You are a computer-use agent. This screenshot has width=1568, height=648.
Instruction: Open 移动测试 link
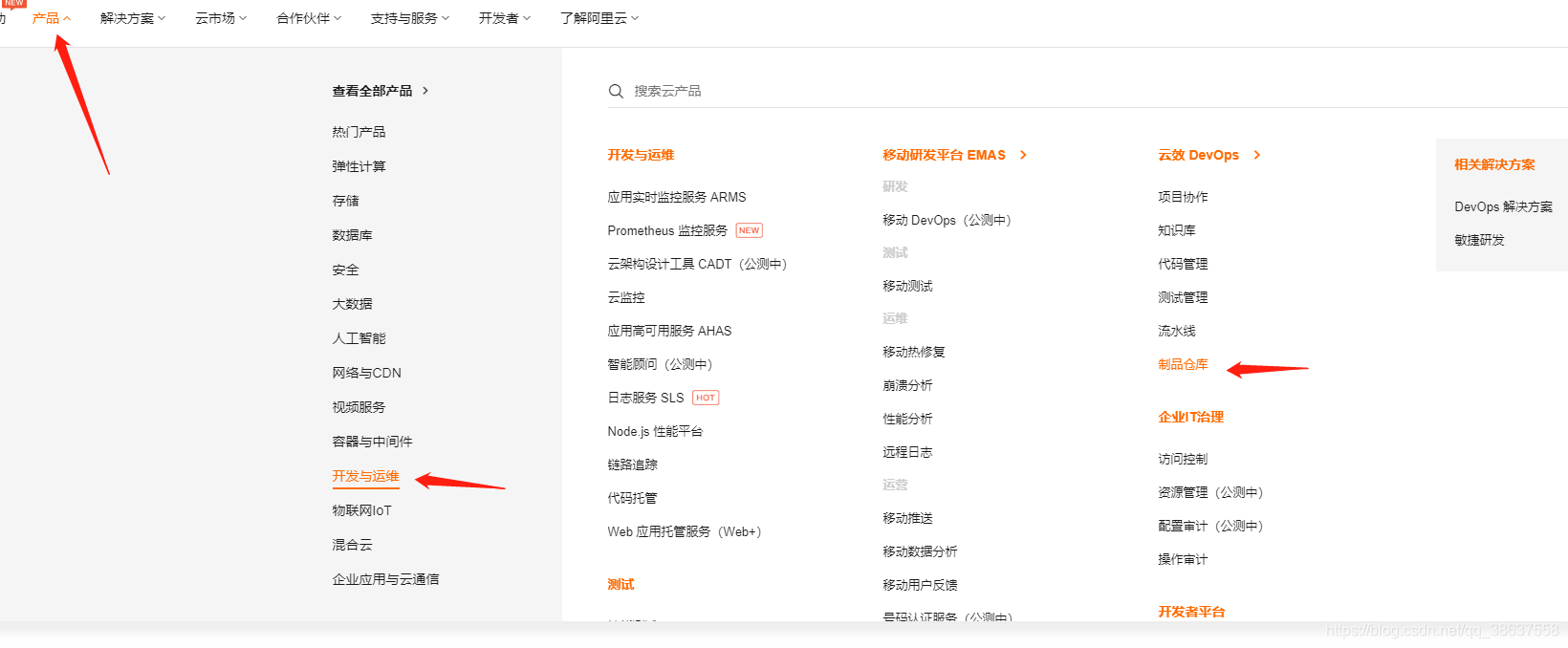907,286
